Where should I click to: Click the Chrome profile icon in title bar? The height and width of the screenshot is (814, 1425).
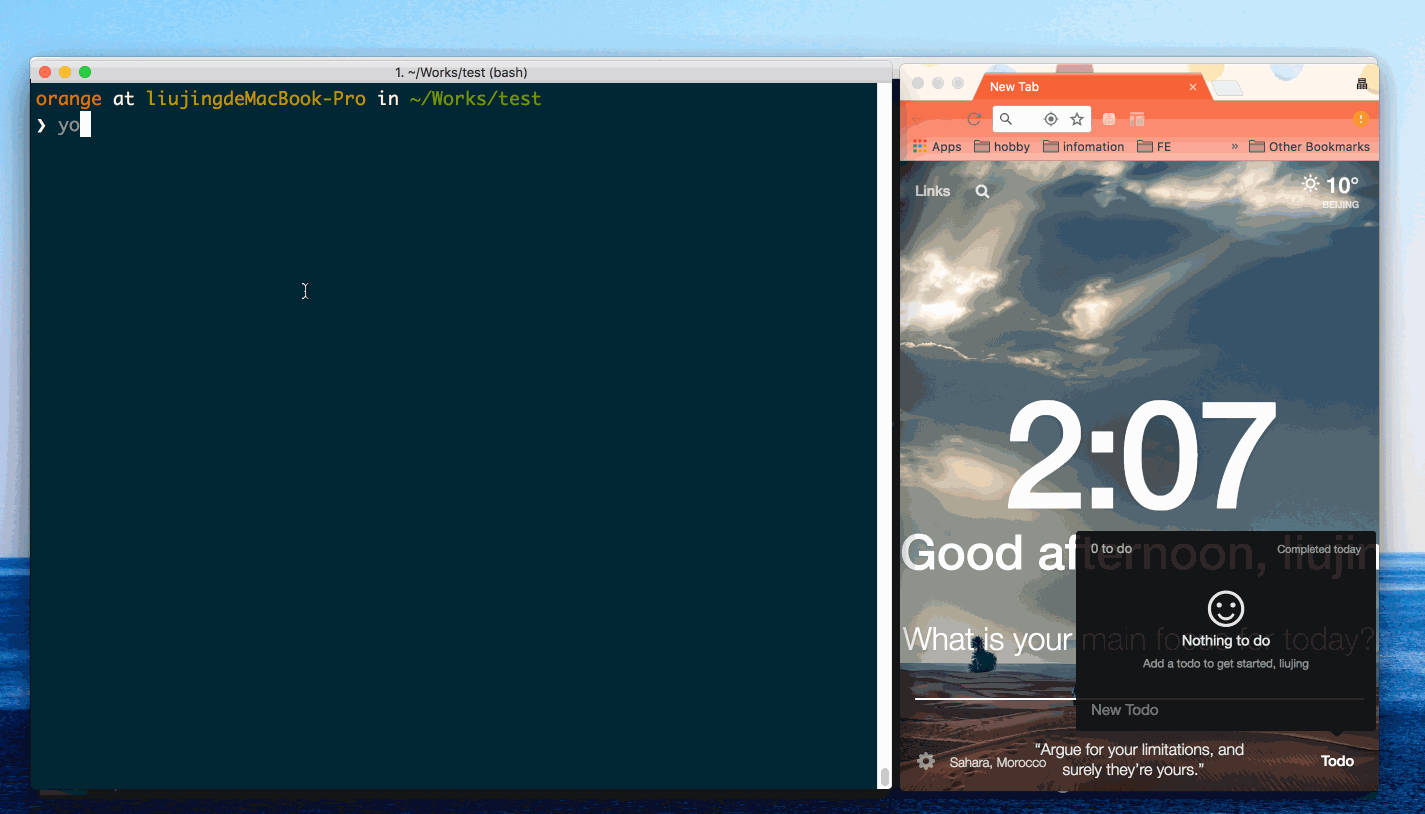click(1362, 84)
